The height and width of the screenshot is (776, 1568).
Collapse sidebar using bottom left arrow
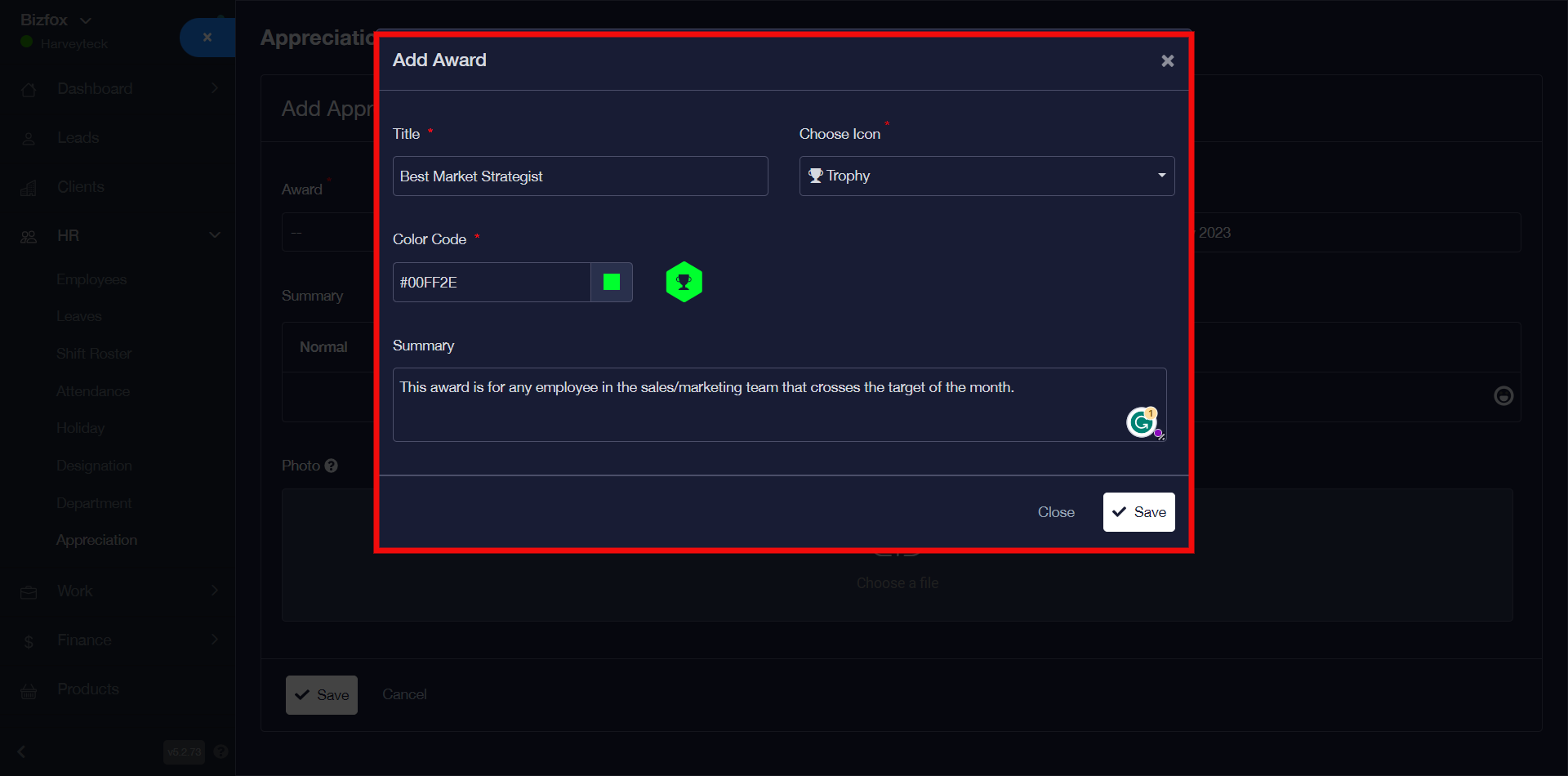point(22,751)
